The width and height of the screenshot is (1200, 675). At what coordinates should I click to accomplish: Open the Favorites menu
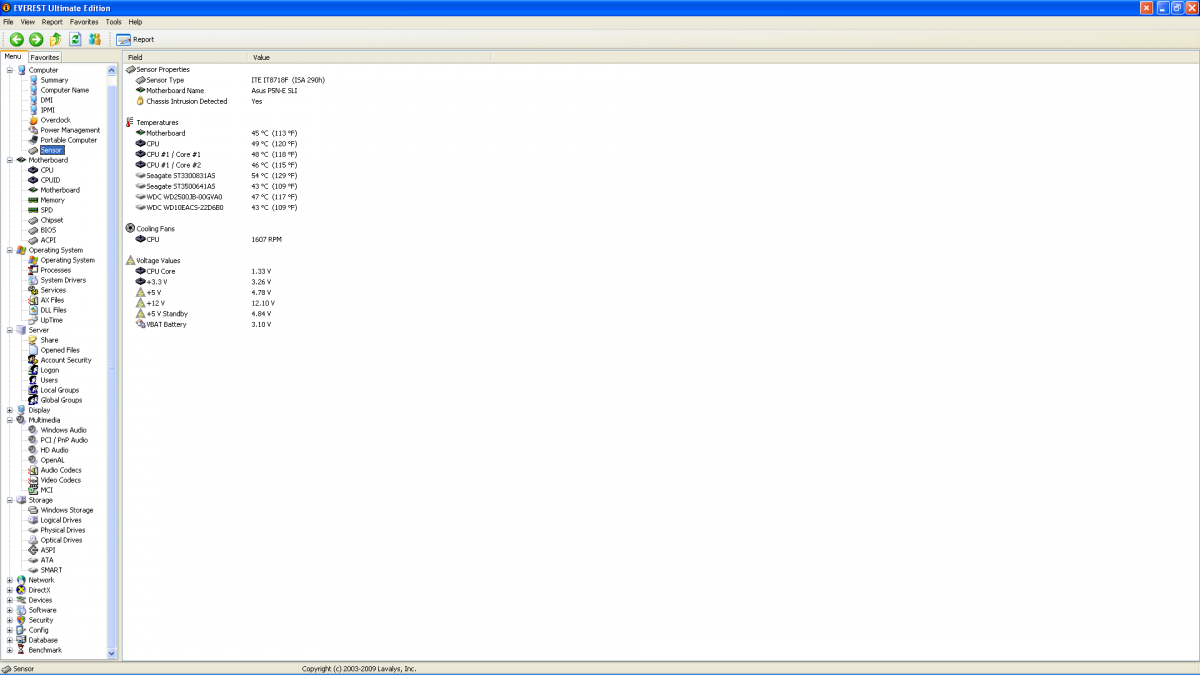pyautogui.click(x=84, y=21)
